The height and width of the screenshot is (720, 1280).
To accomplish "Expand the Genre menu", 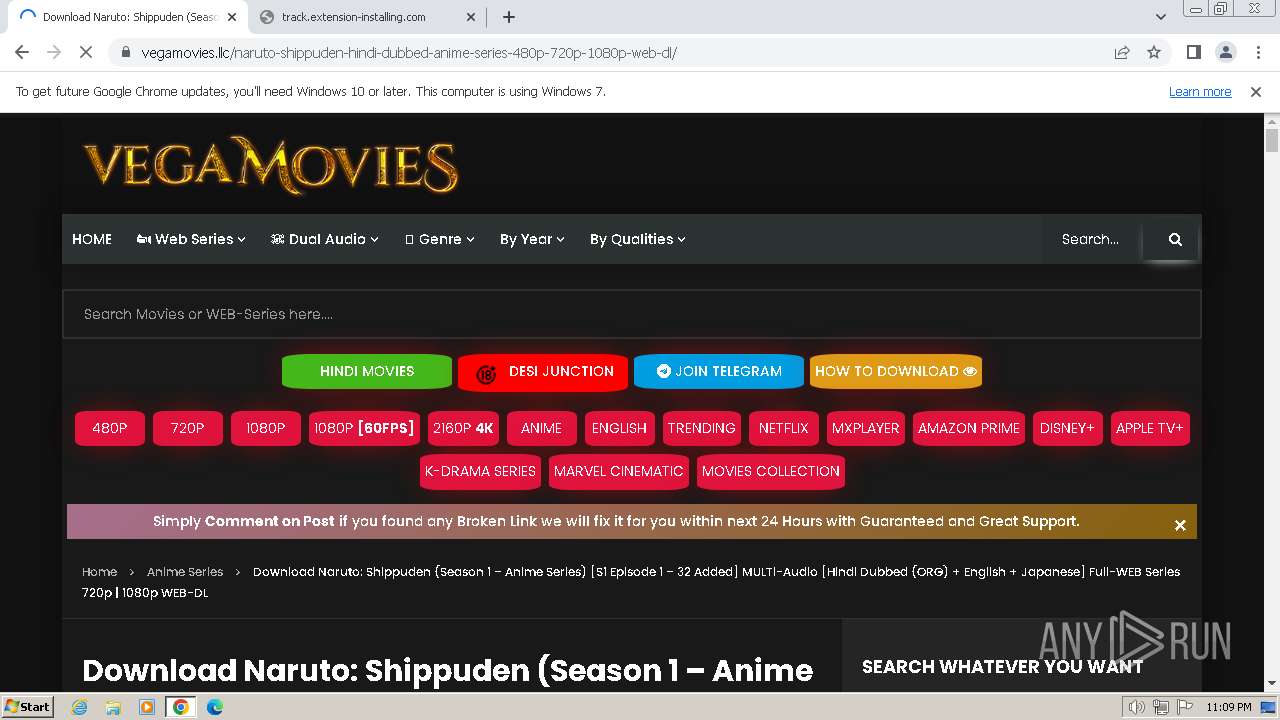I will (440, 239).
